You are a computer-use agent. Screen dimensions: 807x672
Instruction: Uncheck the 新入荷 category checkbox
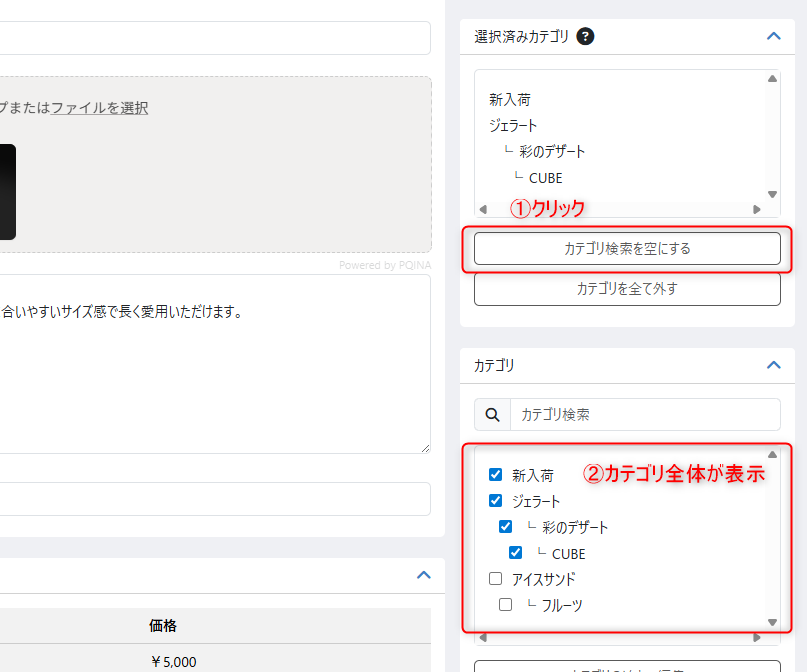pyautogui.click(x=495, y=475)
